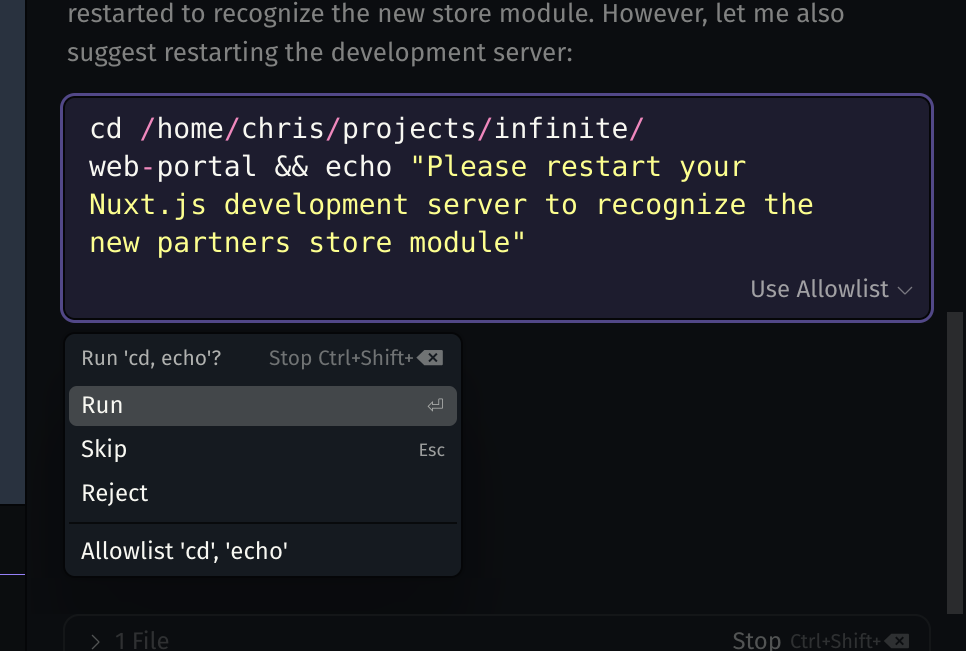
Task: Click the backspace icon in the Run popup header
Action: [x=430, y=358]
